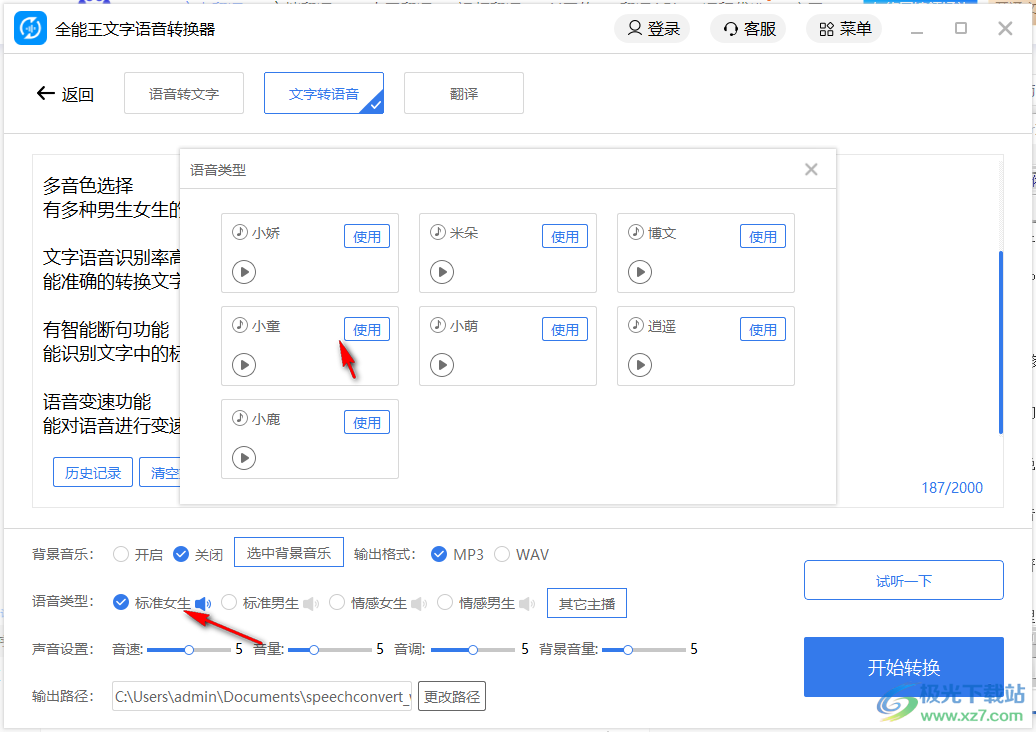This screenshot has height=732, width=1036.
Task: Open 客服 customer service
Action: (747, 28)
